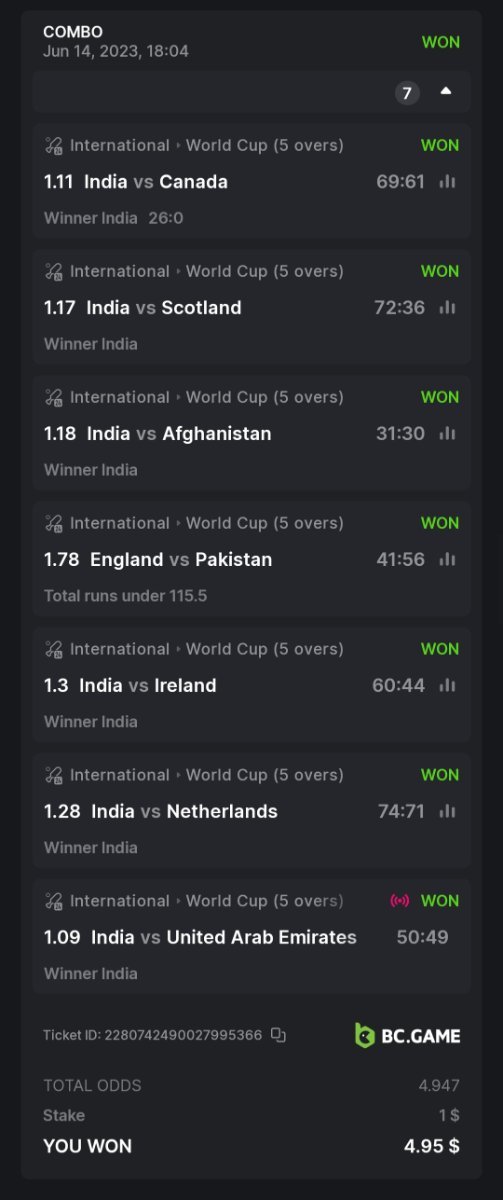
Task: Open the England vs Pakistan match
Action: [181, 559]
